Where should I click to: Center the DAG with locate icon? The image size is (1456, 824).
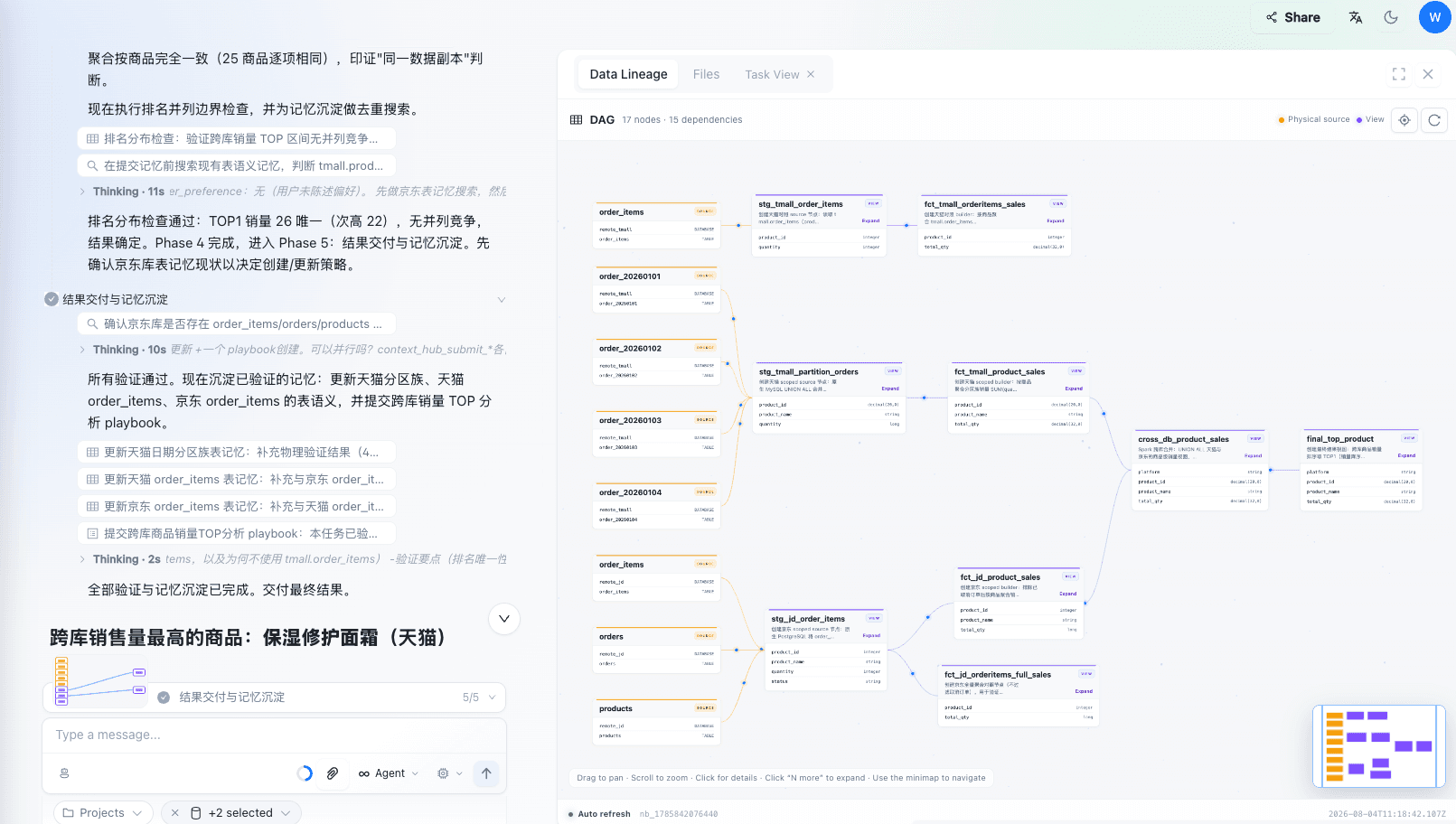coord(1404,120)
